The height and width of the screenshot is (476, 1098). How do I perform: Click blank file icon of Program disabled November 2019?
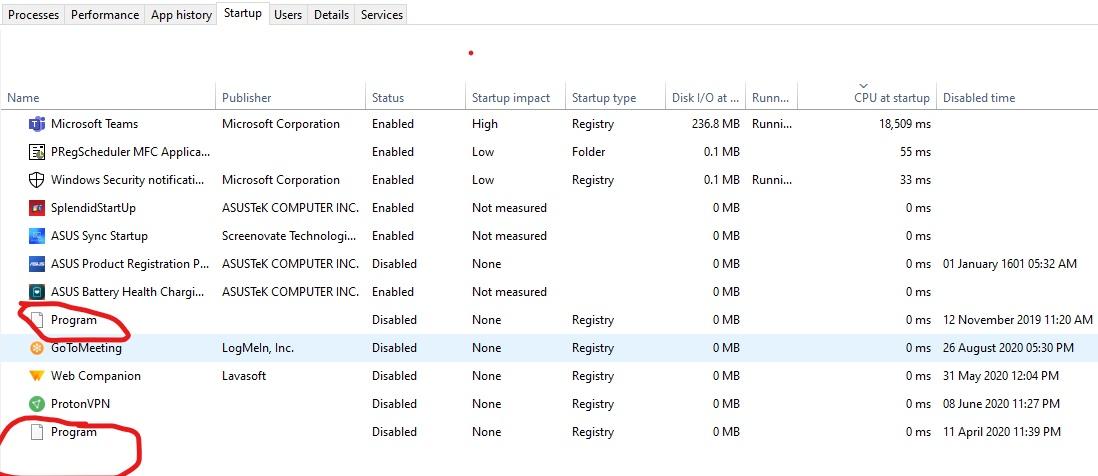[x=36, y=320]
